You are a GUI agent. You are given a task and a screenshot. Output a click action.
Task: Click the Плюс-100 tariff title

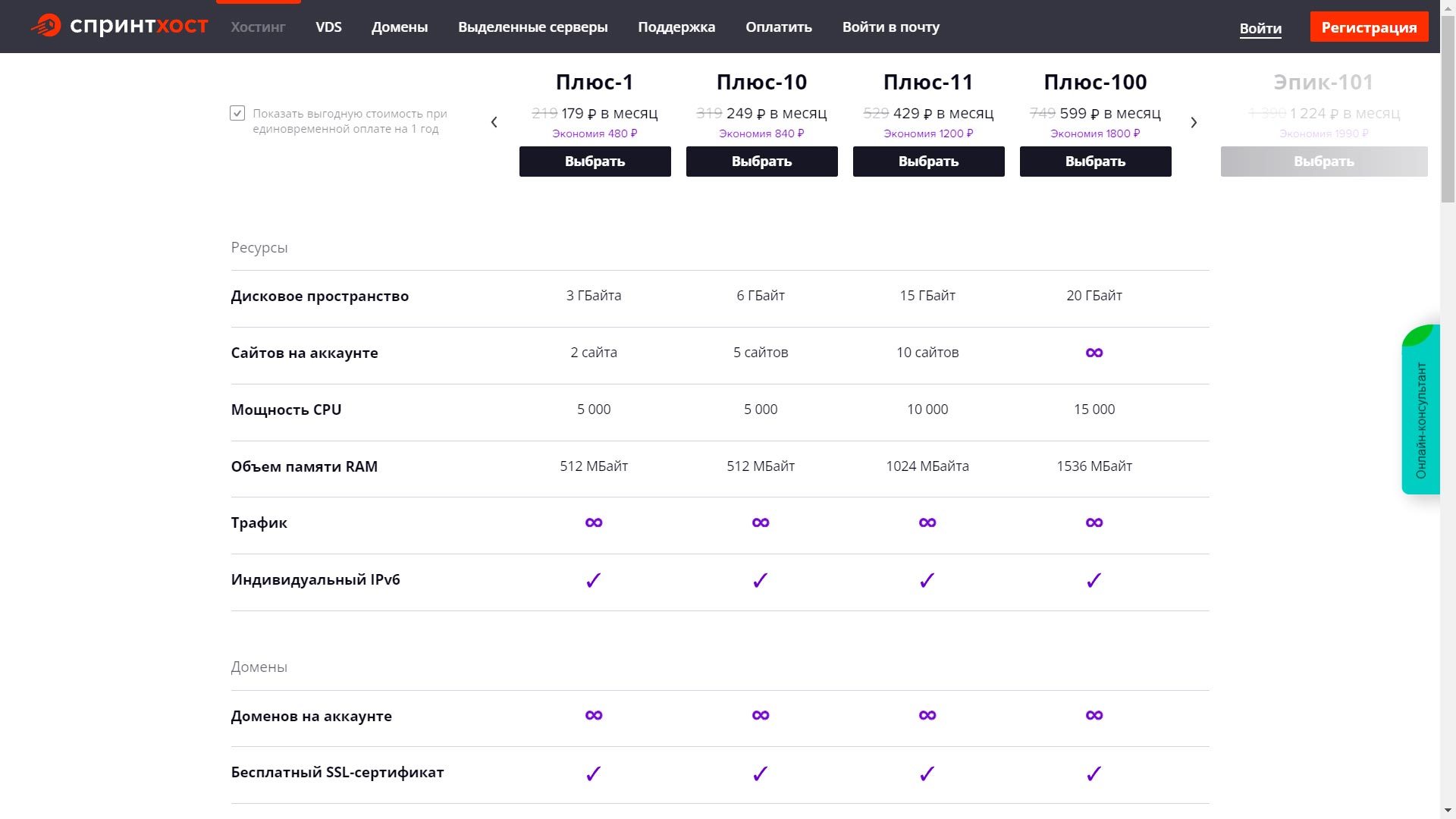coord(1095,82)
